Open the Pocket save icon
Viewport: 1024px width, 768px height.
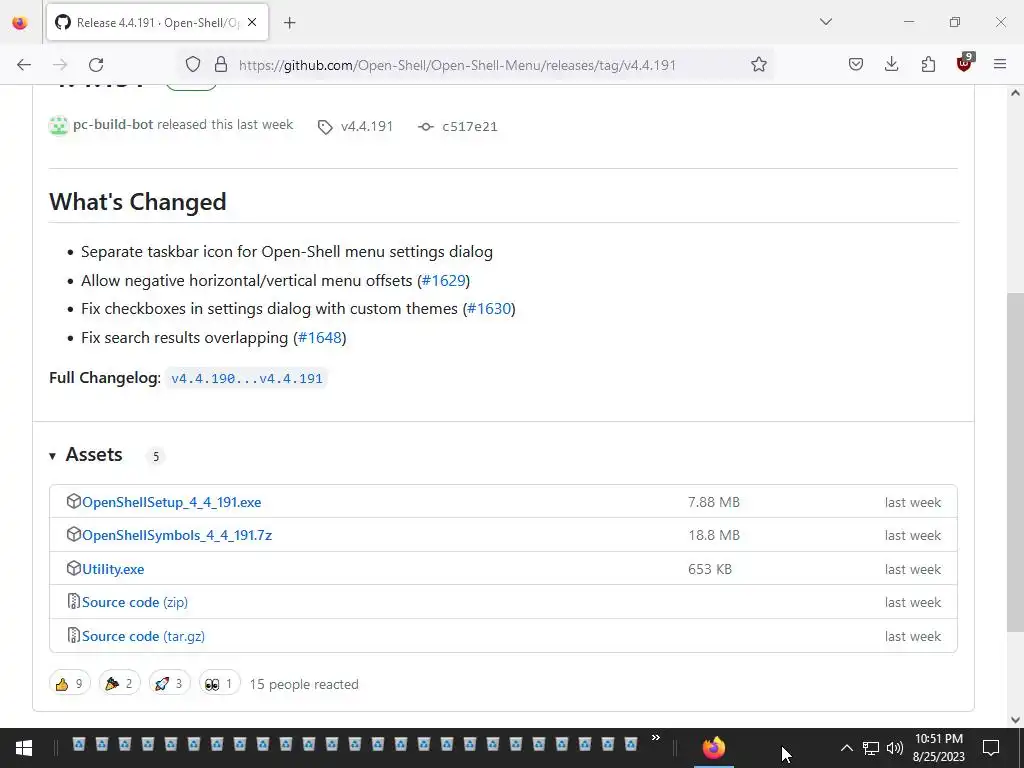(x=856, y=64)
